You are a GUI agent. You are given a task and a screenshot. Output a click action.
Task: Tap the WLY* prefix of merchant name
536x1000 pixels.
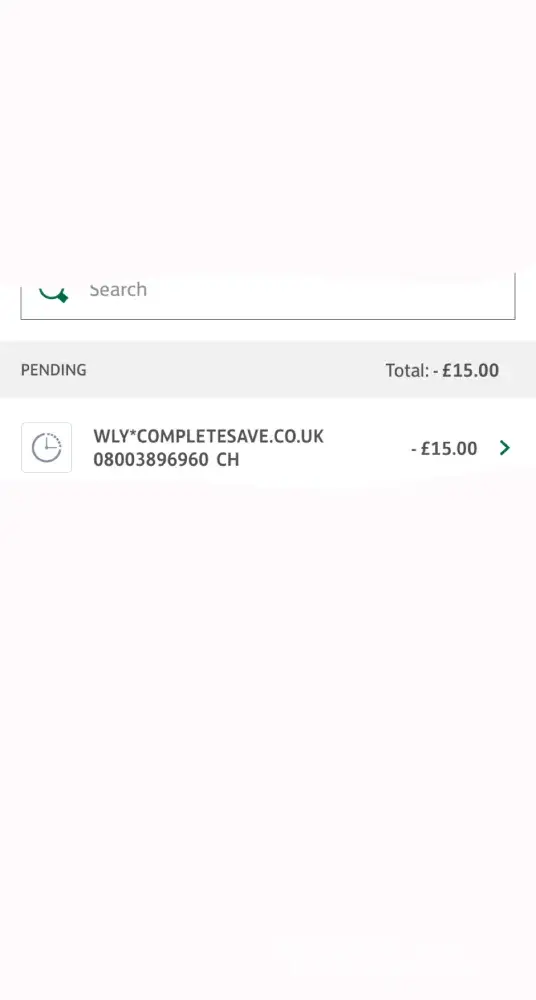[x=115, y=437]
